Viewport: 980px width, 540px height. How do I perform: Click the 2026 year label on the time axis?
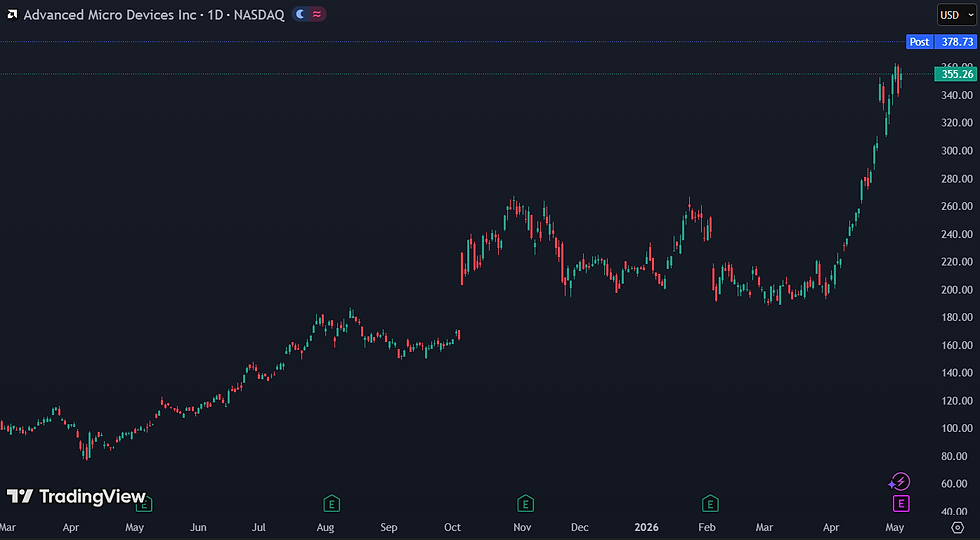(646, 528)
